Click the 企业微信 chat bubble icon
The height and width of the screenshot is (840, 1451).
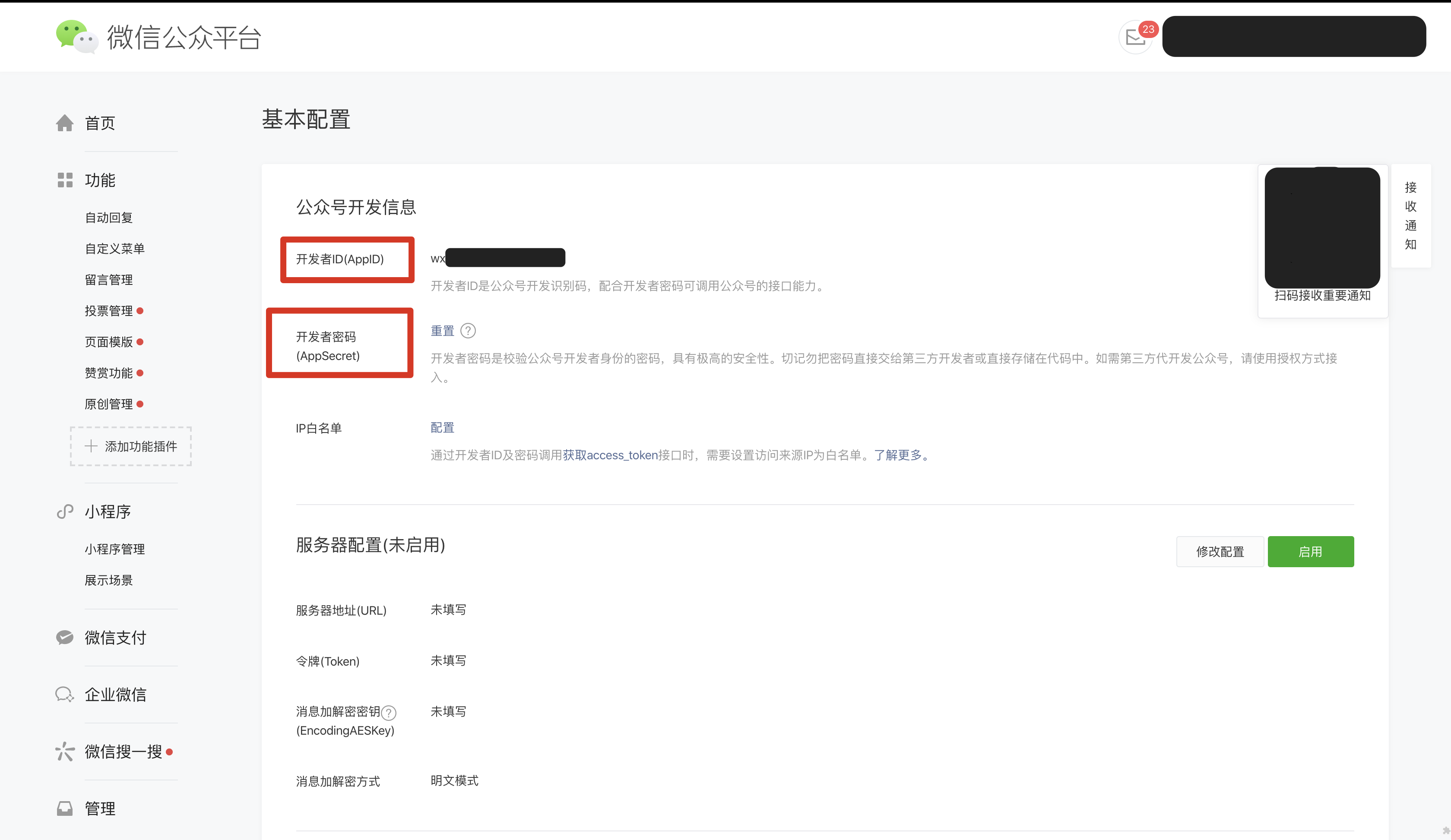point(64,695)
